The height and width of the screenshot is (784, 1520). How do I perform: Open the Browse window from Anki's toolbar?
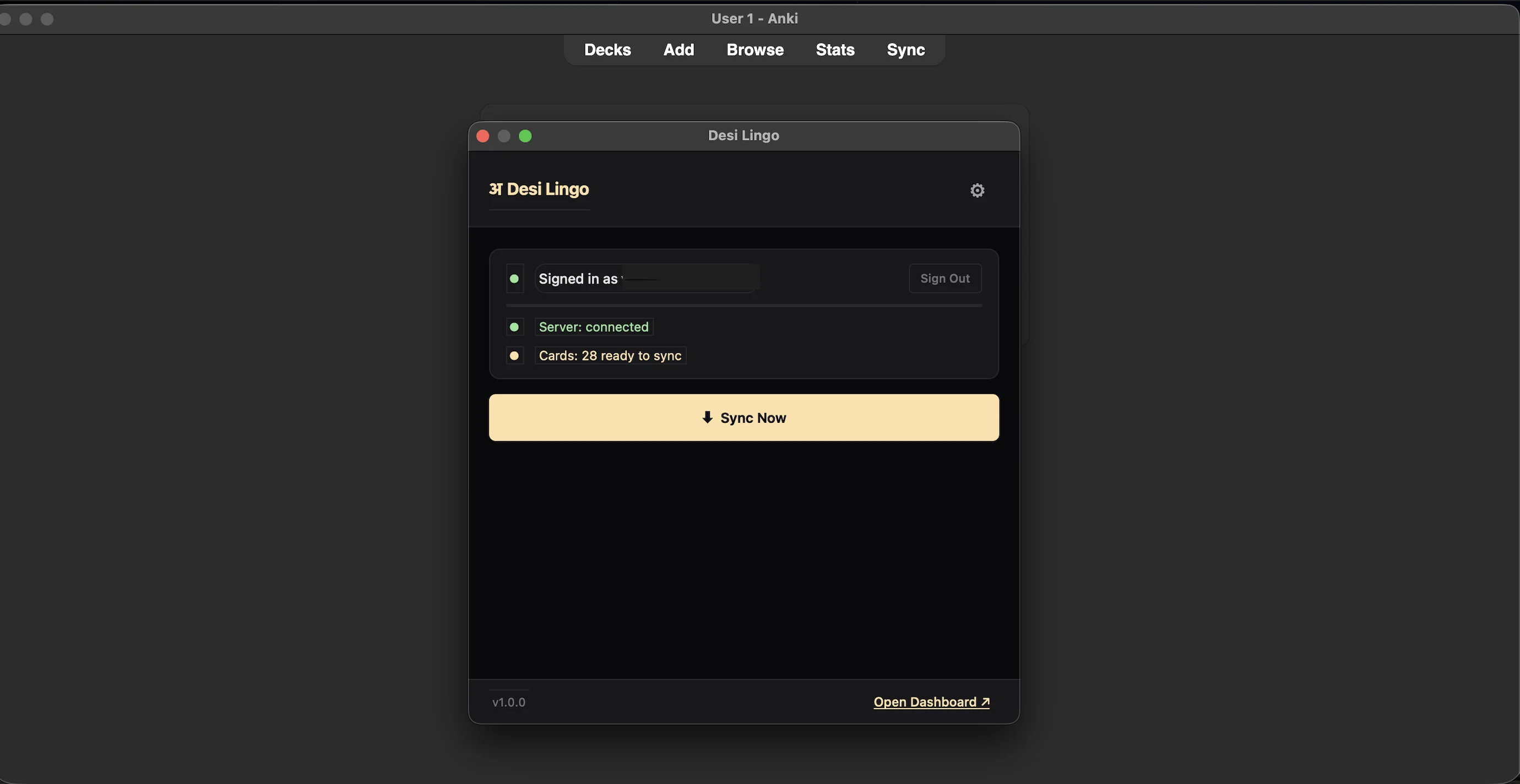pos(754,50)
